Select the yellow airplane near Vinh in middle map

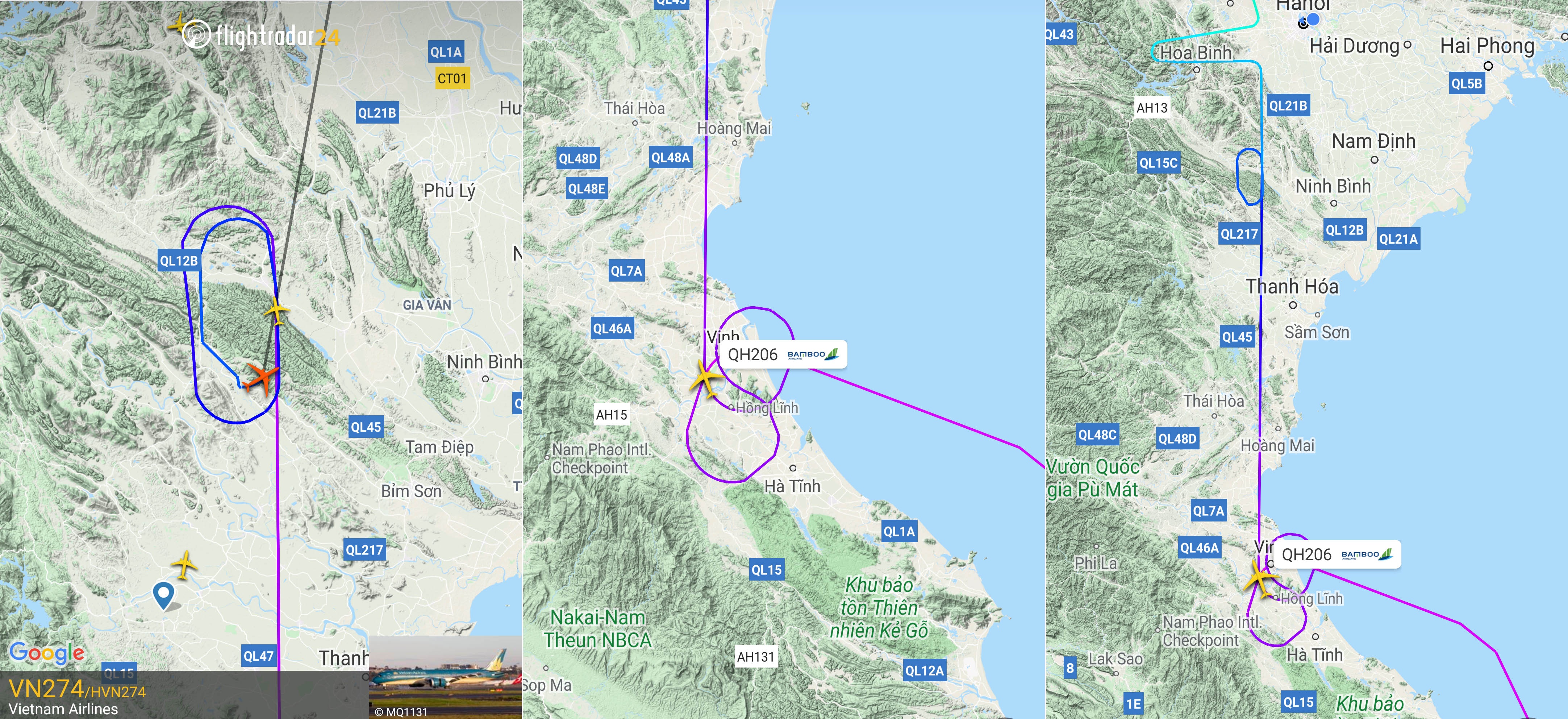pos(706,379)
